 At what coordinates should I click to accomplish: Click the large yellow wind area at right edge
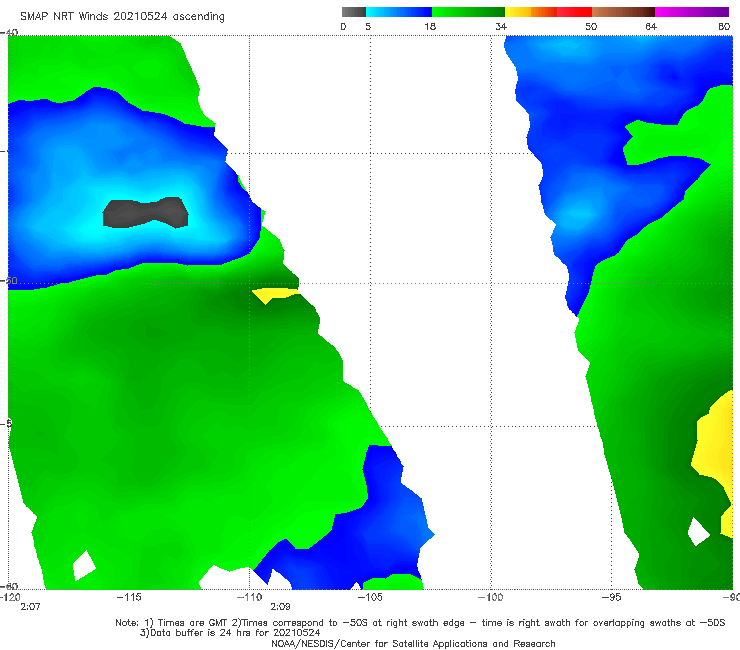point(715,453)
